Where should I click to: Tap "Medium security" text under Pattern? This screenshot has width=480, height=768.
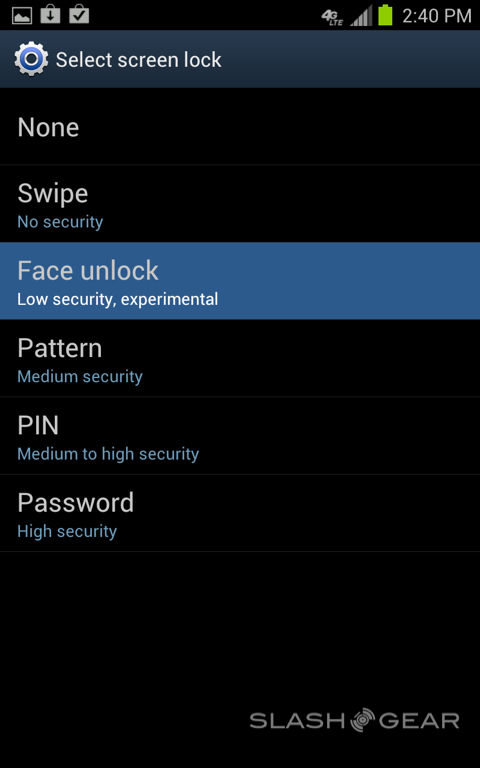pos(80,376)
